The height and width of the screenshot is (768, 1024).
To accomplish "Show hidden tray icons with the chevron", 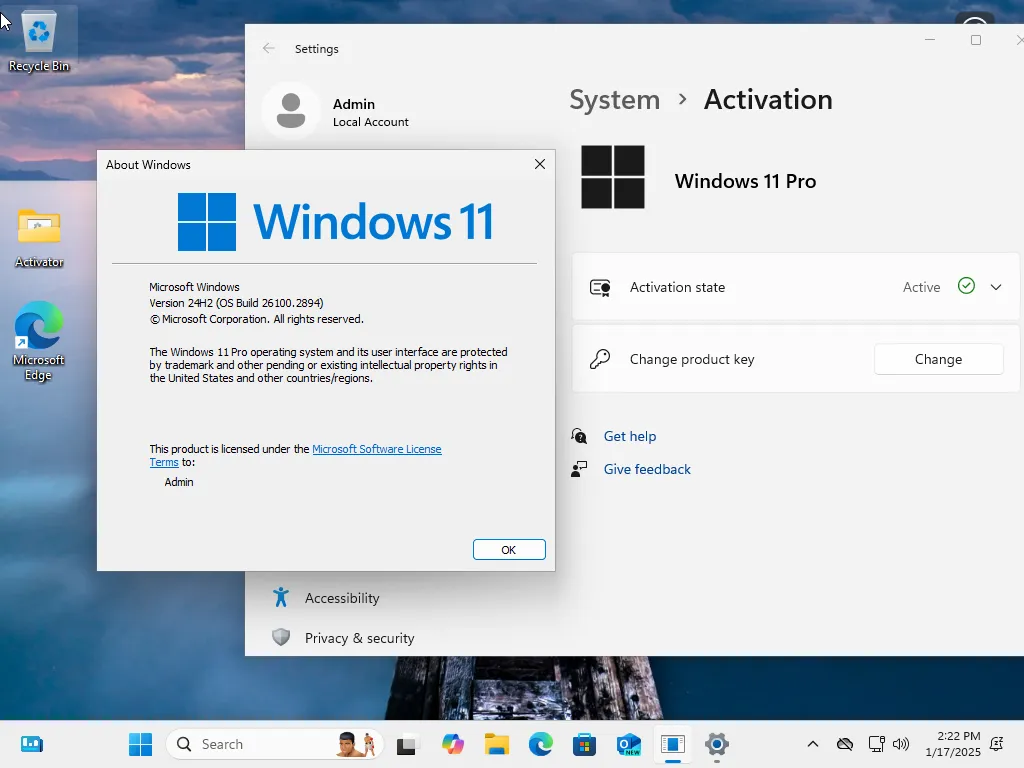I will tap(813, 744).
